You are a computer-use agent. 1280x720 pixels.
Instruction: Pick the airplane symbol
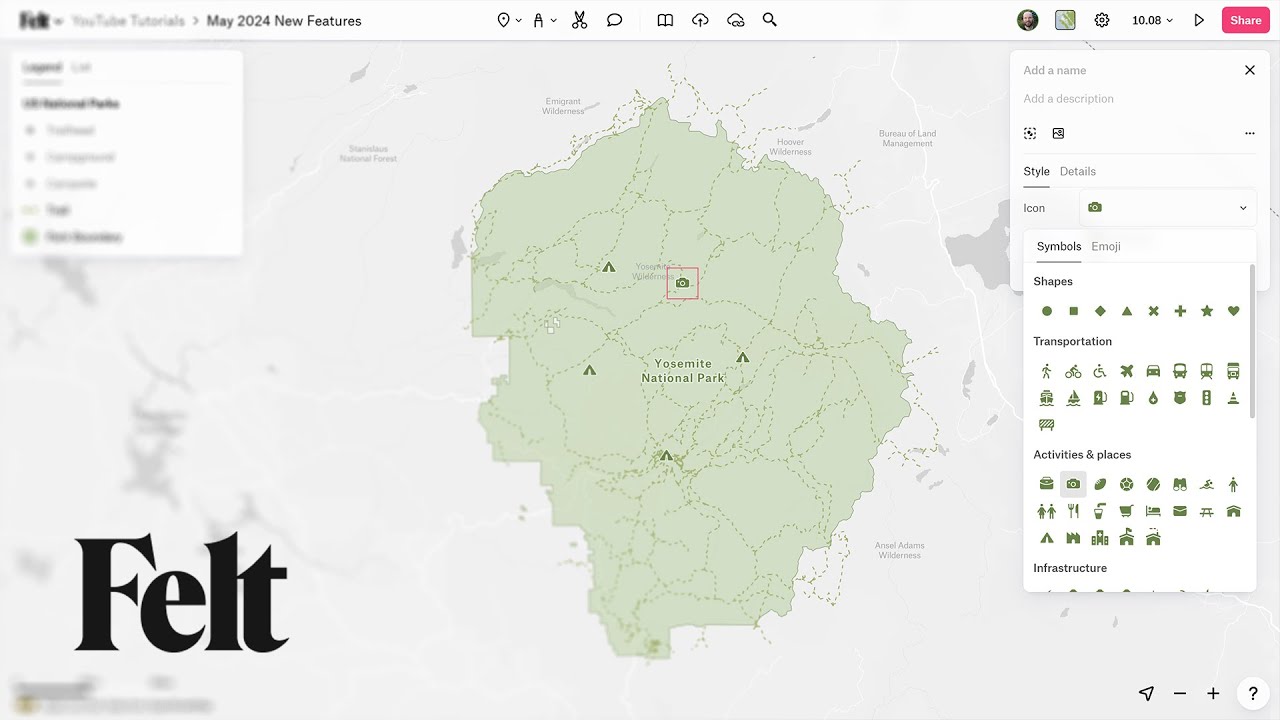pyautogui.click(x=1127, y=371)
